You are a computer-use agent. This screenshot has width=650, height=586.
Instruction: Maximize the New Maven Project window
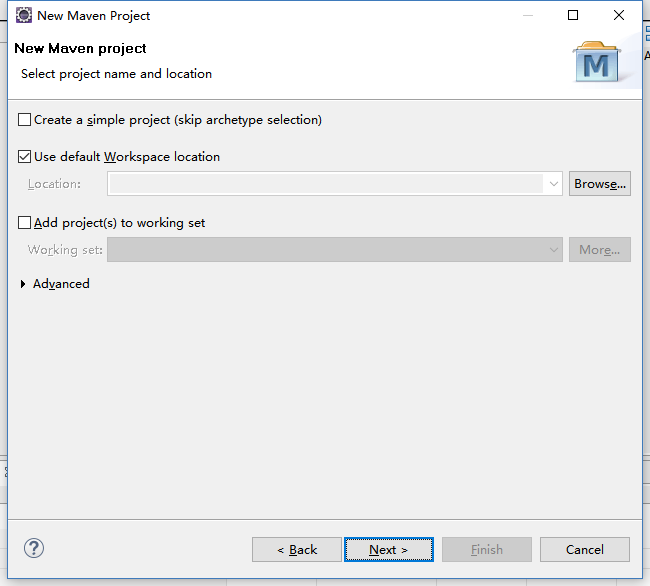(573, 15)
